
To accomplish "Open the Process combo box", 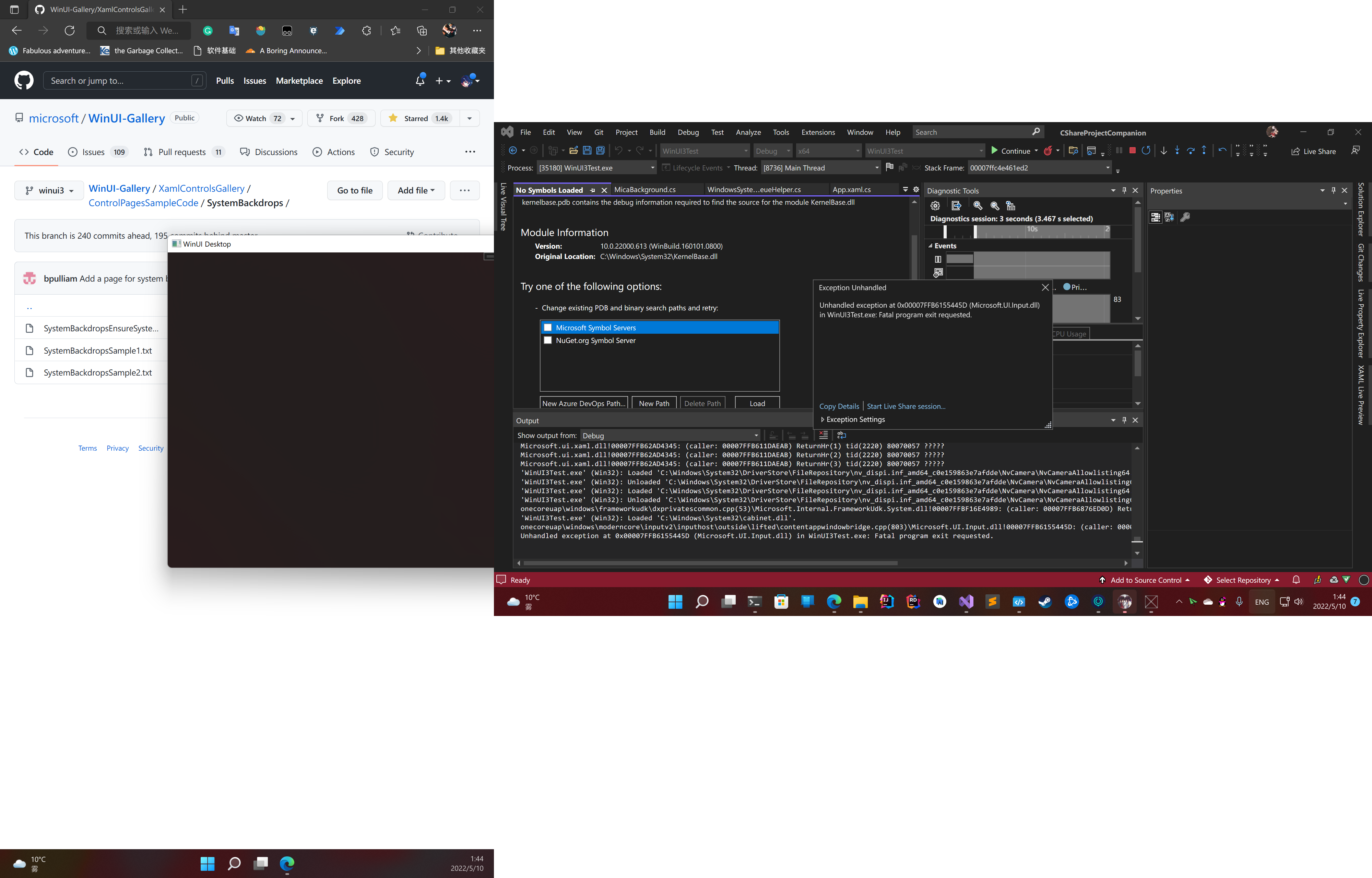I will (597, 168).
